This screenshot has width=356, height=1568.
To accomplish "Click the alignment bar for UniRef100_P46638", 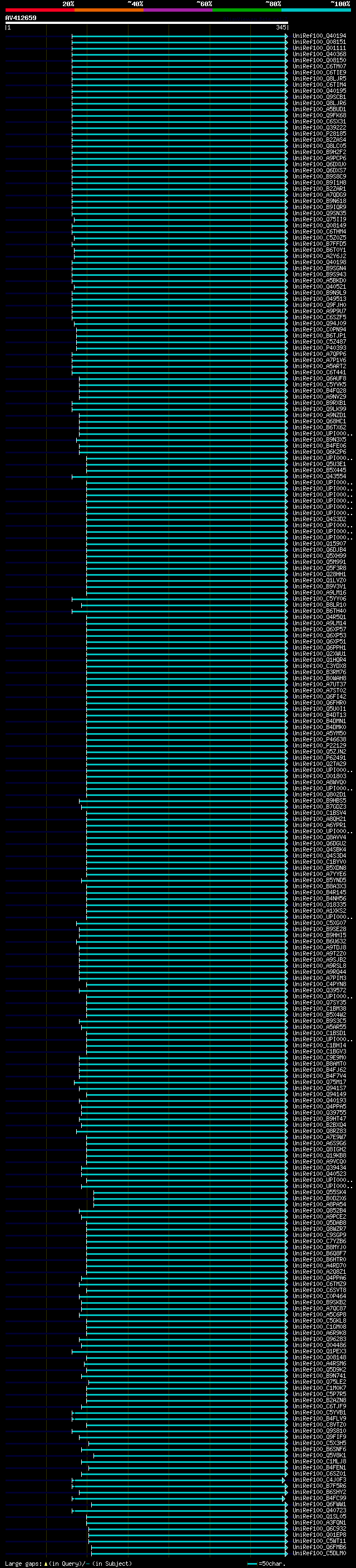I will (187, 739).
